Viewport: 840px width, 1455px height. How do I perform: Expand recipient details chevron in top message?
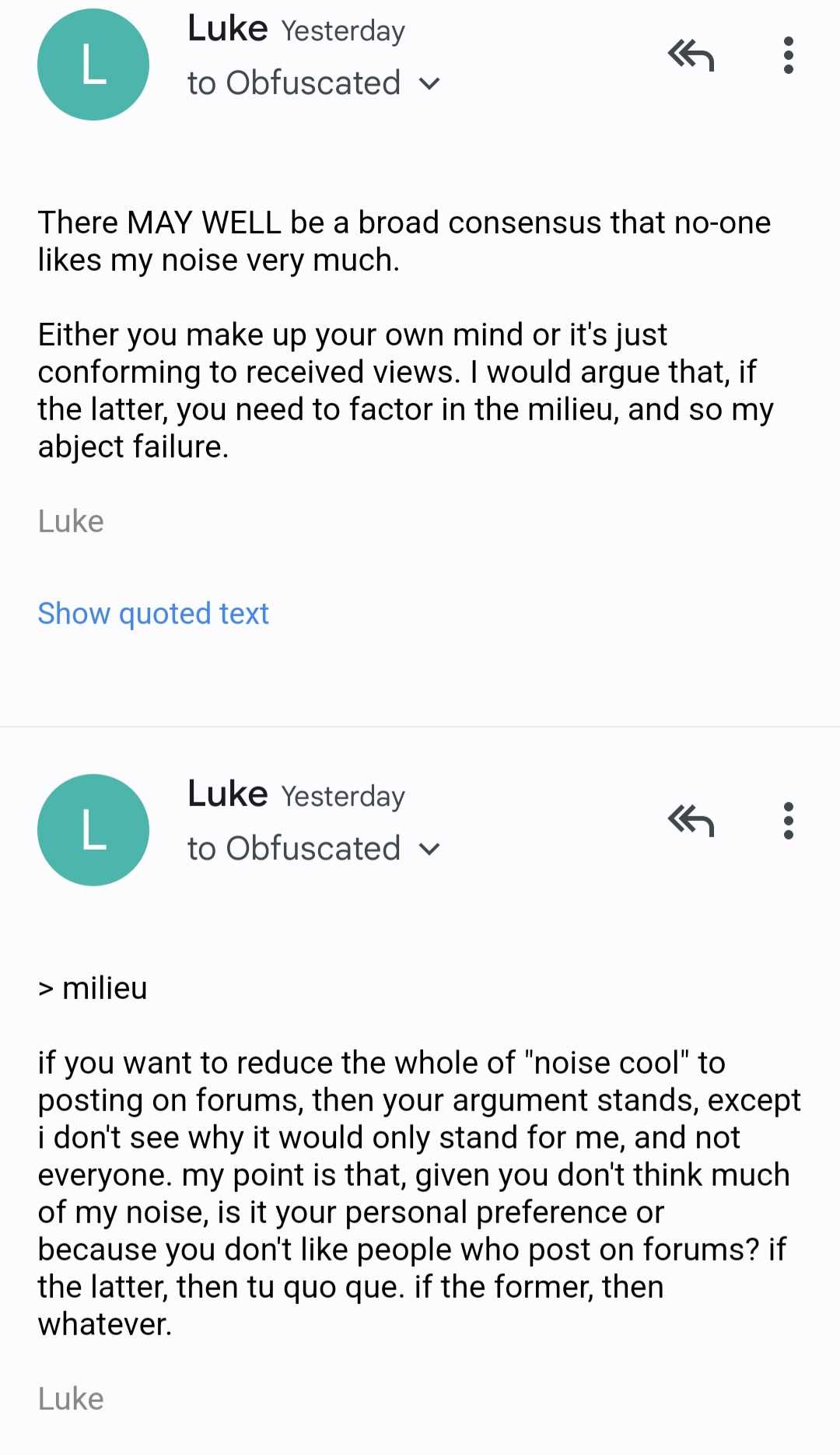[x=429, y=84]
